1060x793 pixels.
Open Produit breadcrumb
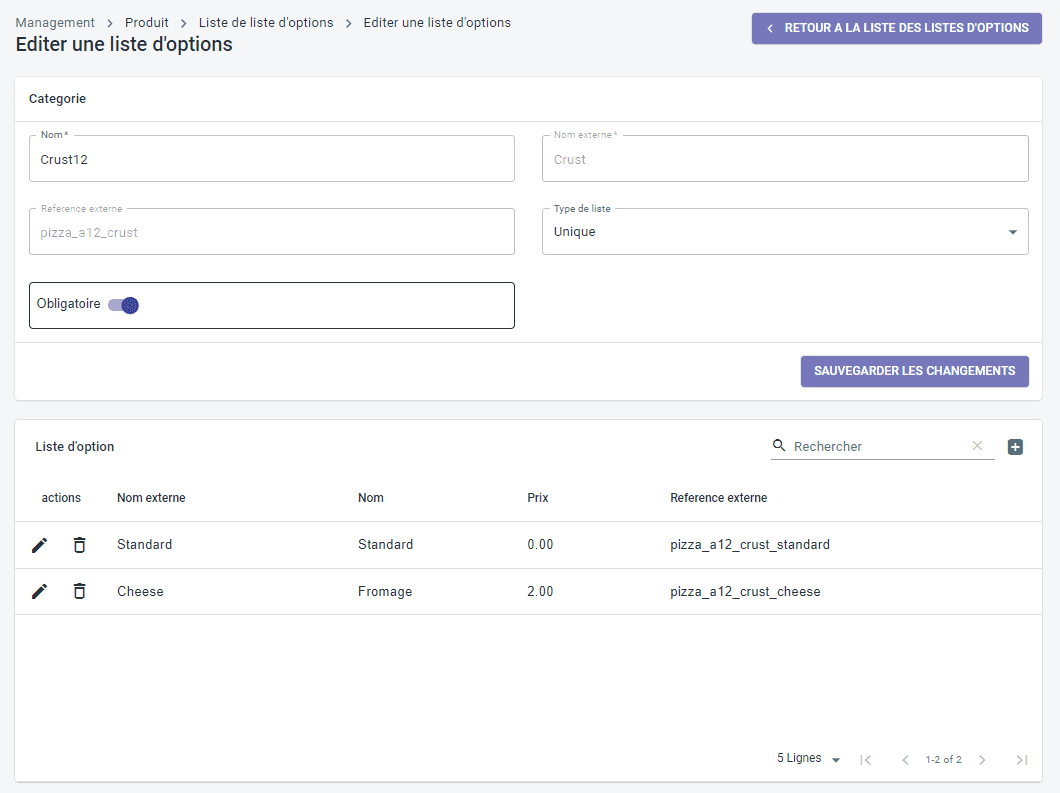[x=147, y=22]
